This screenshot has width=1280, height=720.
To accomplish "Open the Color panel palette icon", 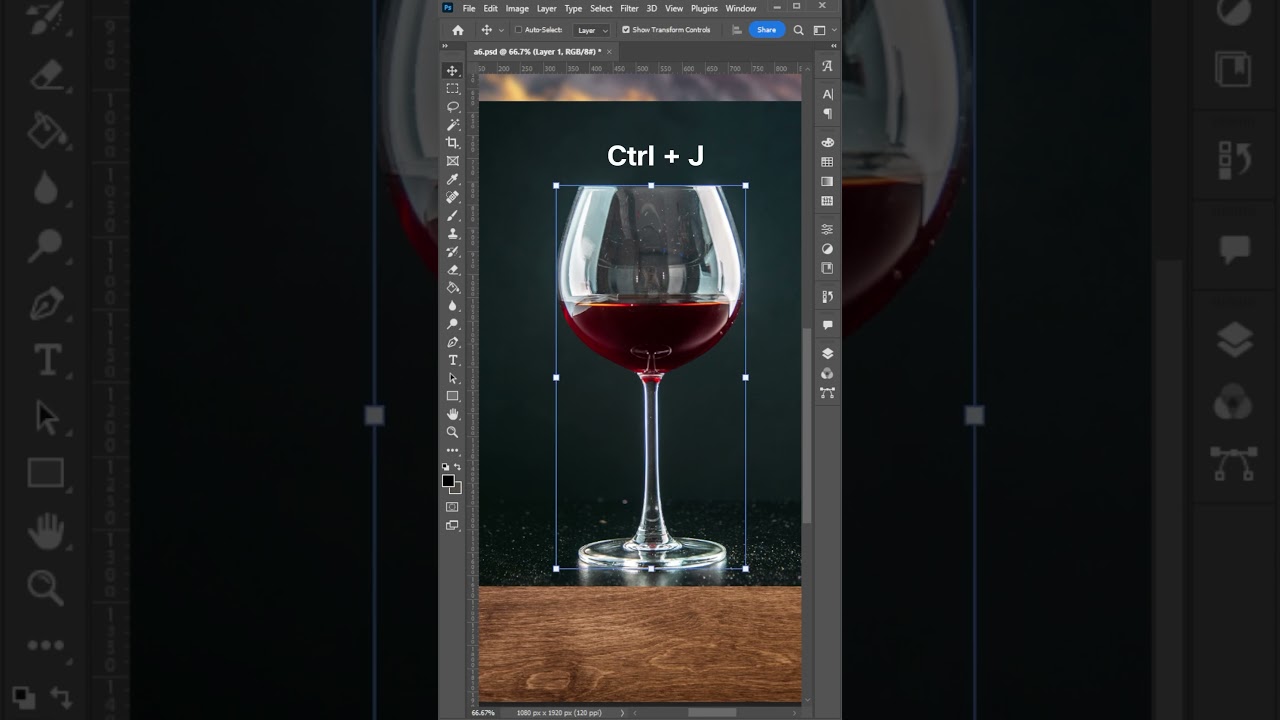I will click(827, 142).
